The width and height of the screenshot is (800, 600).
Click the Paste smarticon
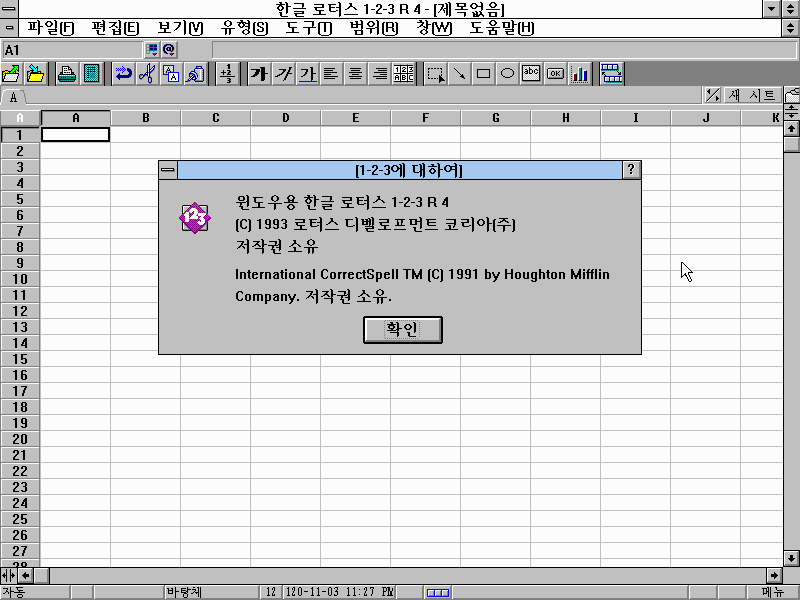[195, 74]
